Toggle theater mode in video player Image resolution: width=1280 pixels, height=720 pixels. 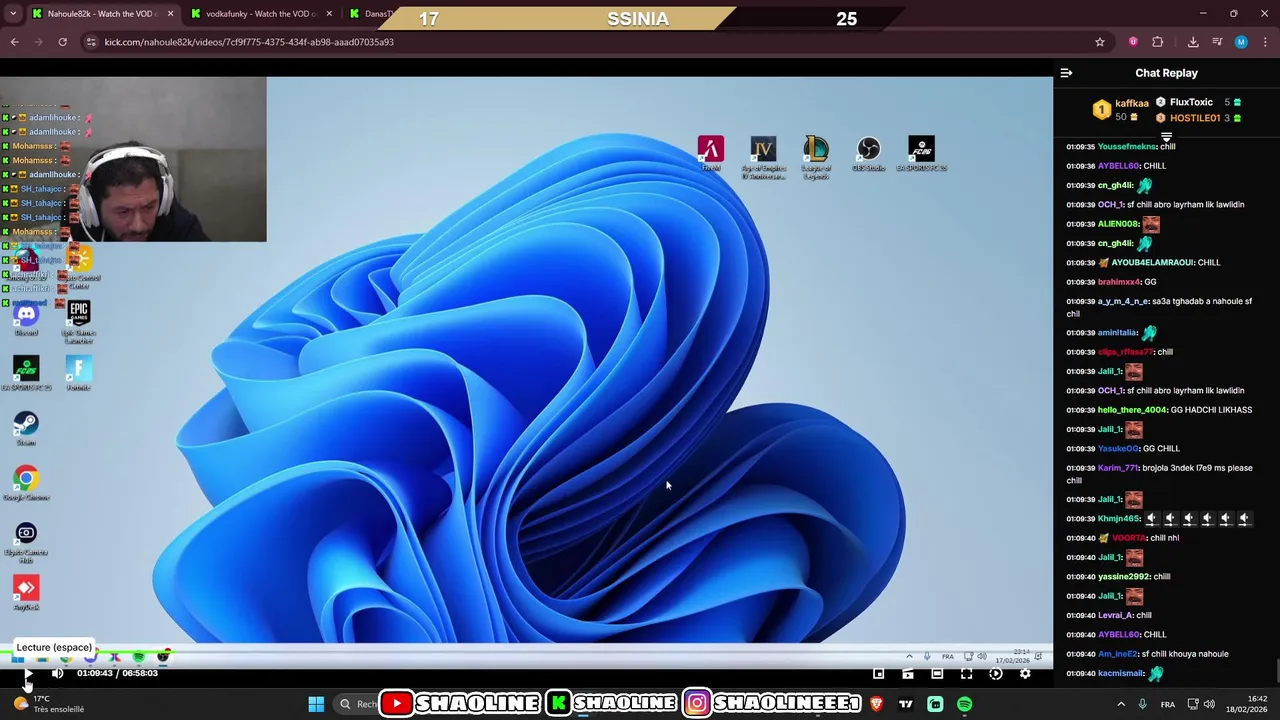point(937,674)
